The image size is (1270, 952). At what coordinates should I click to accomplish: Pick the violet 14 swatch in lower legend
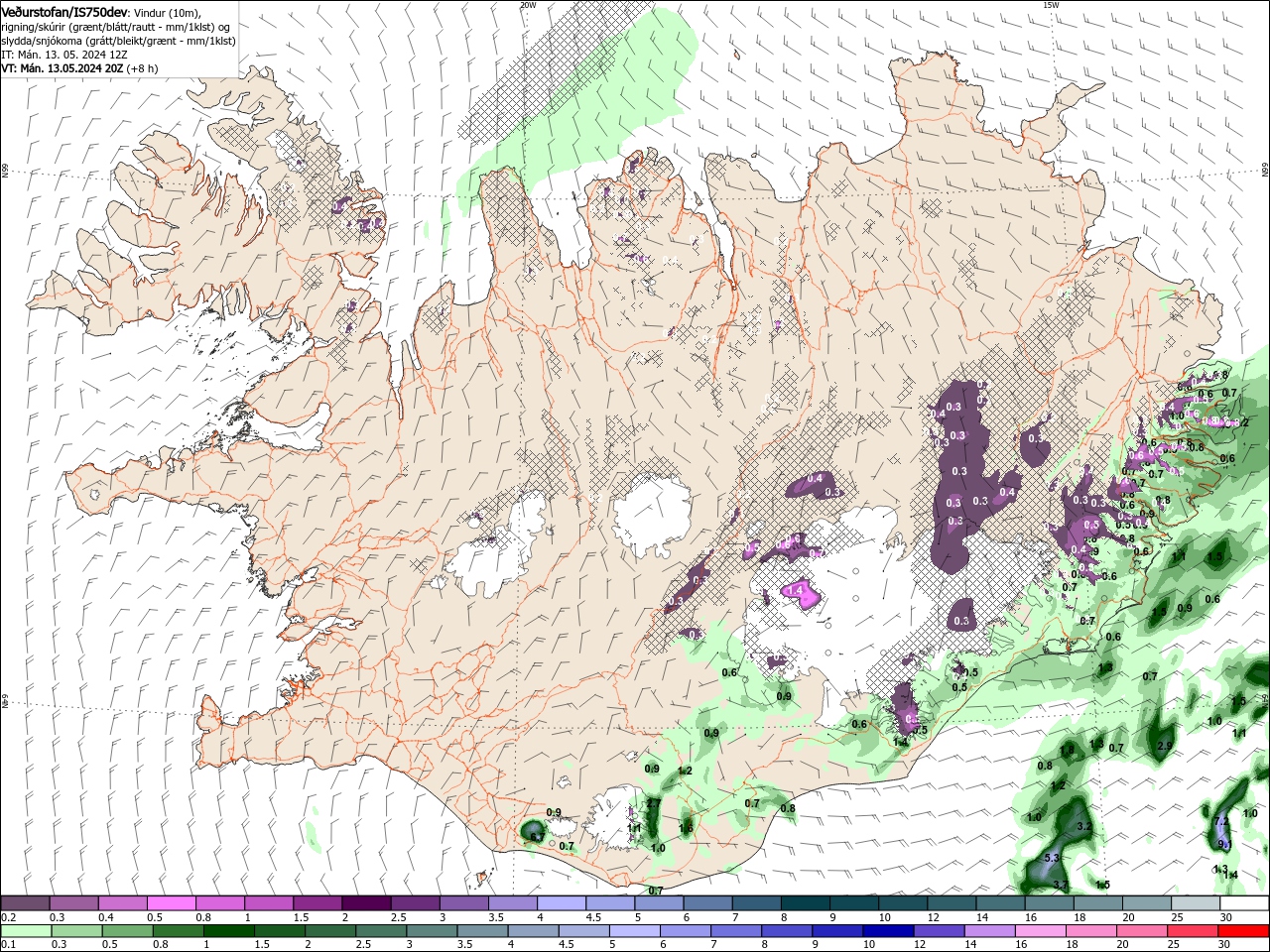(x=988, y=931)
